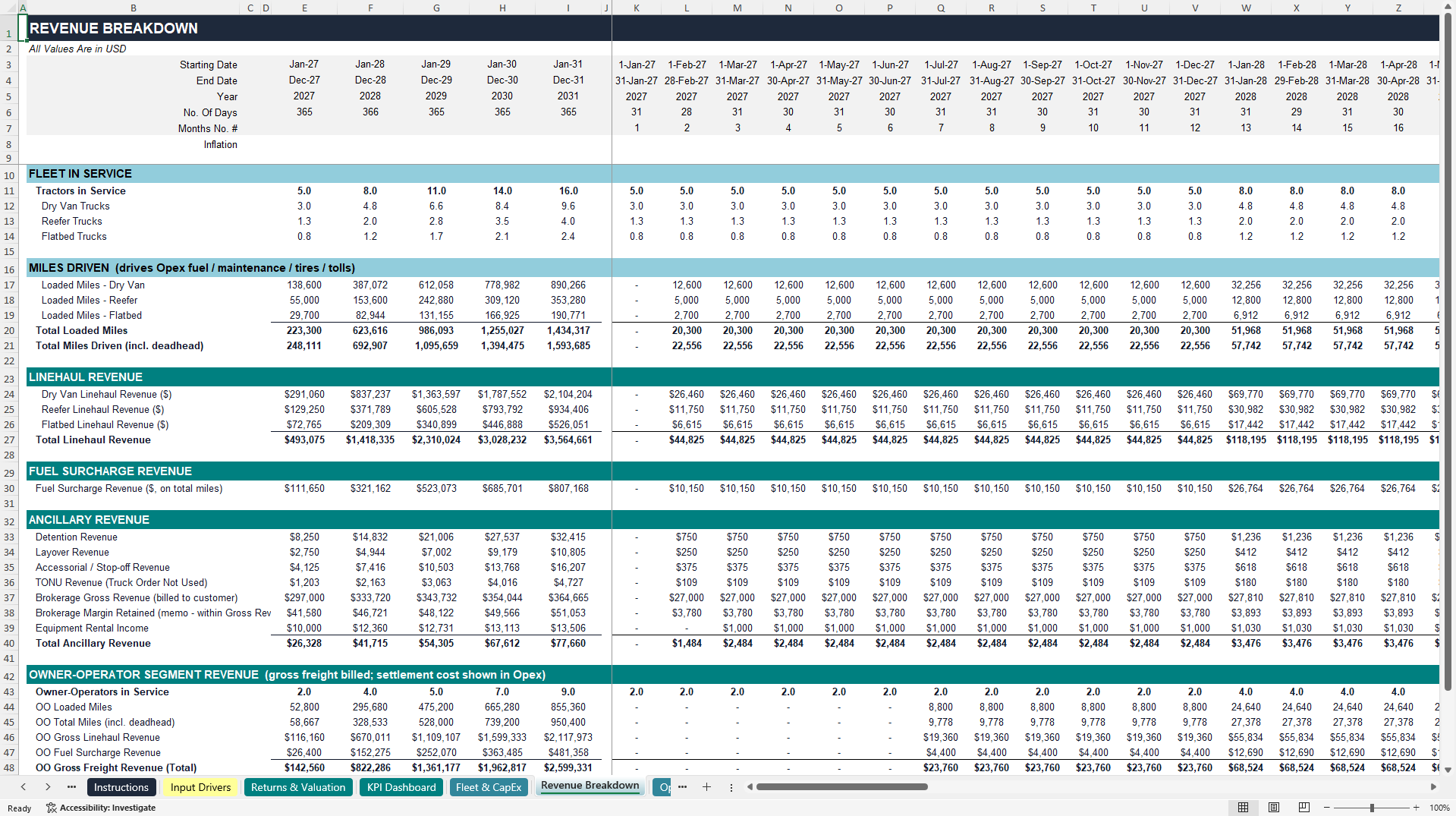Zoom in with plus button
The width and height of the screenshot is (1456, 816).
coord(1416,808)
